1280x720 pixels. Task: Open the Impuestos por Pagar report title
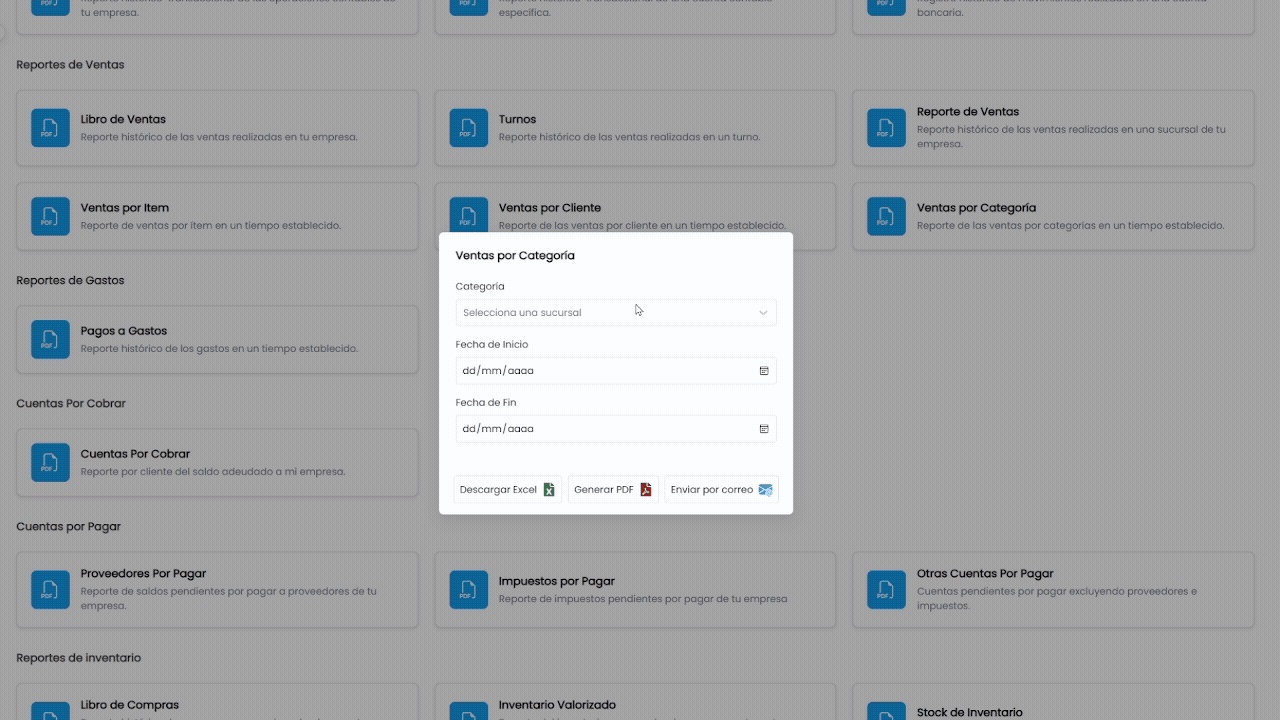click(x=556, y=581)
